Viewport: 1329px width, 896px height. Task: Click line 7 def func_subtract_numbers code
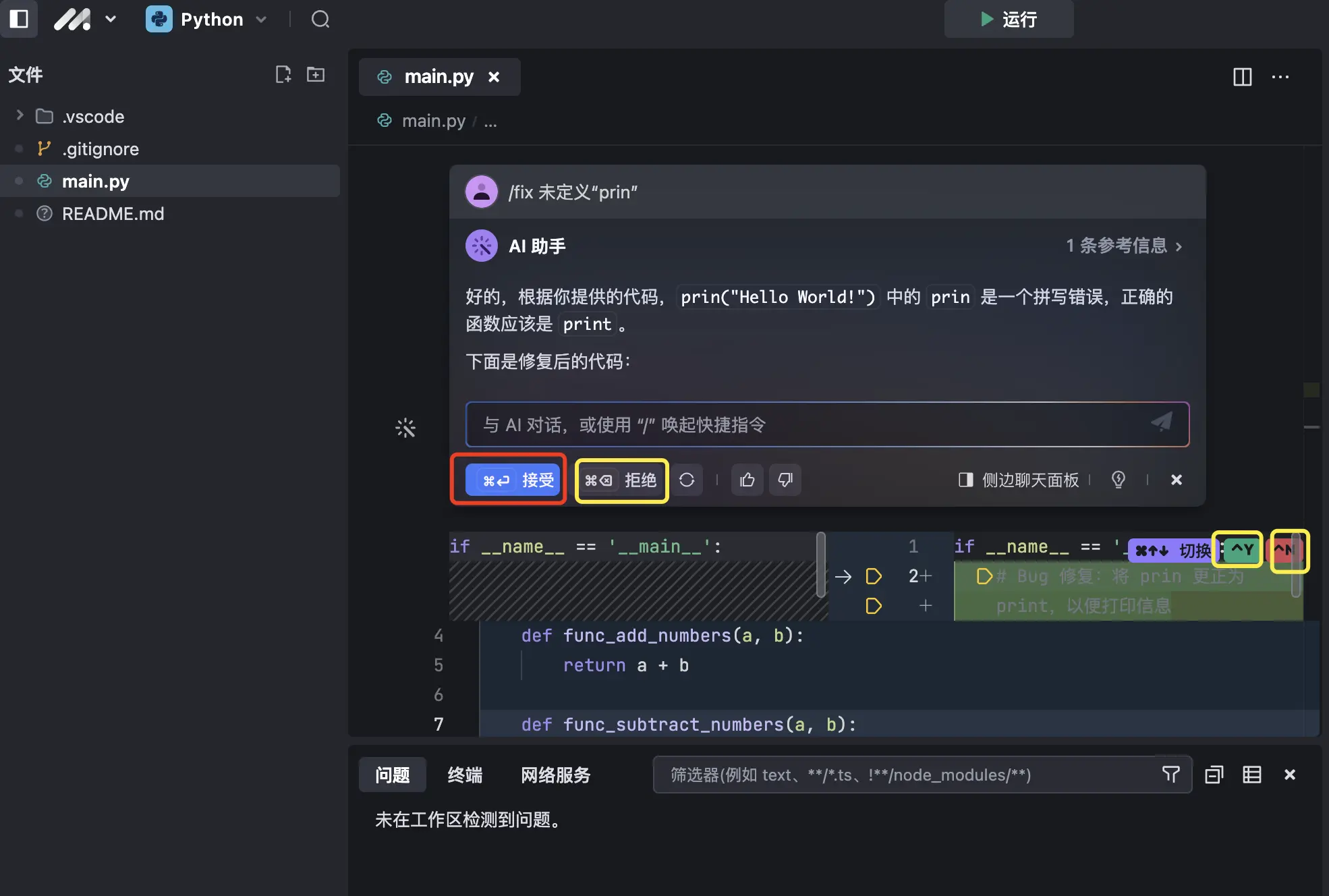tap(689, 725)
